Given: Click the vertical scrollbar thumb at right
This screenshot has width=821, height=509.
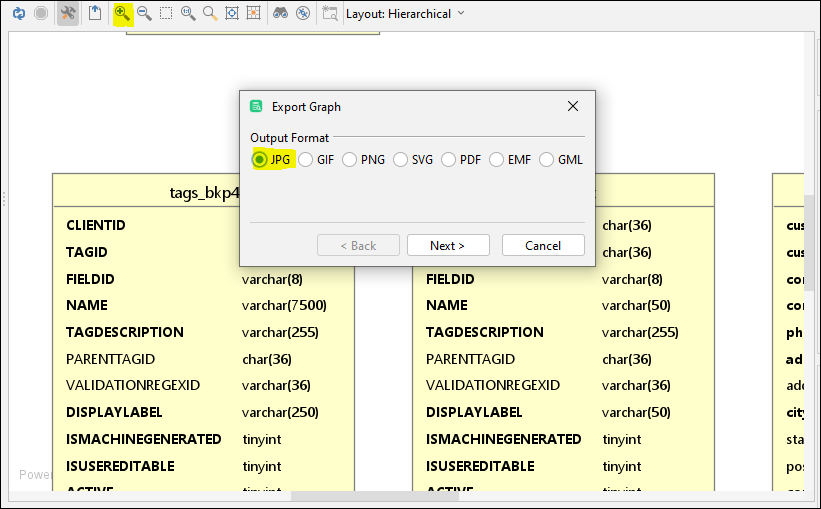Looking at the screenshot, I should point(809,242).
